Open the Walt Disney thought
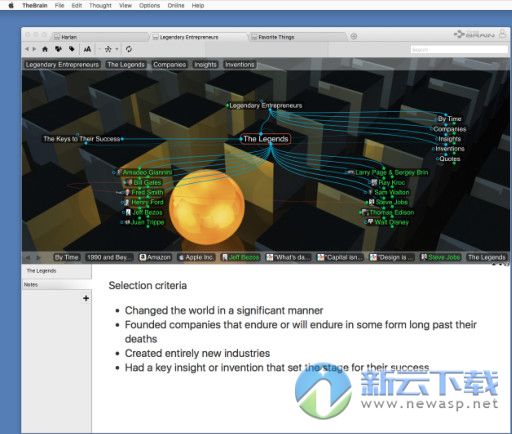Screen dimensions: 512x434 (392, 222)
